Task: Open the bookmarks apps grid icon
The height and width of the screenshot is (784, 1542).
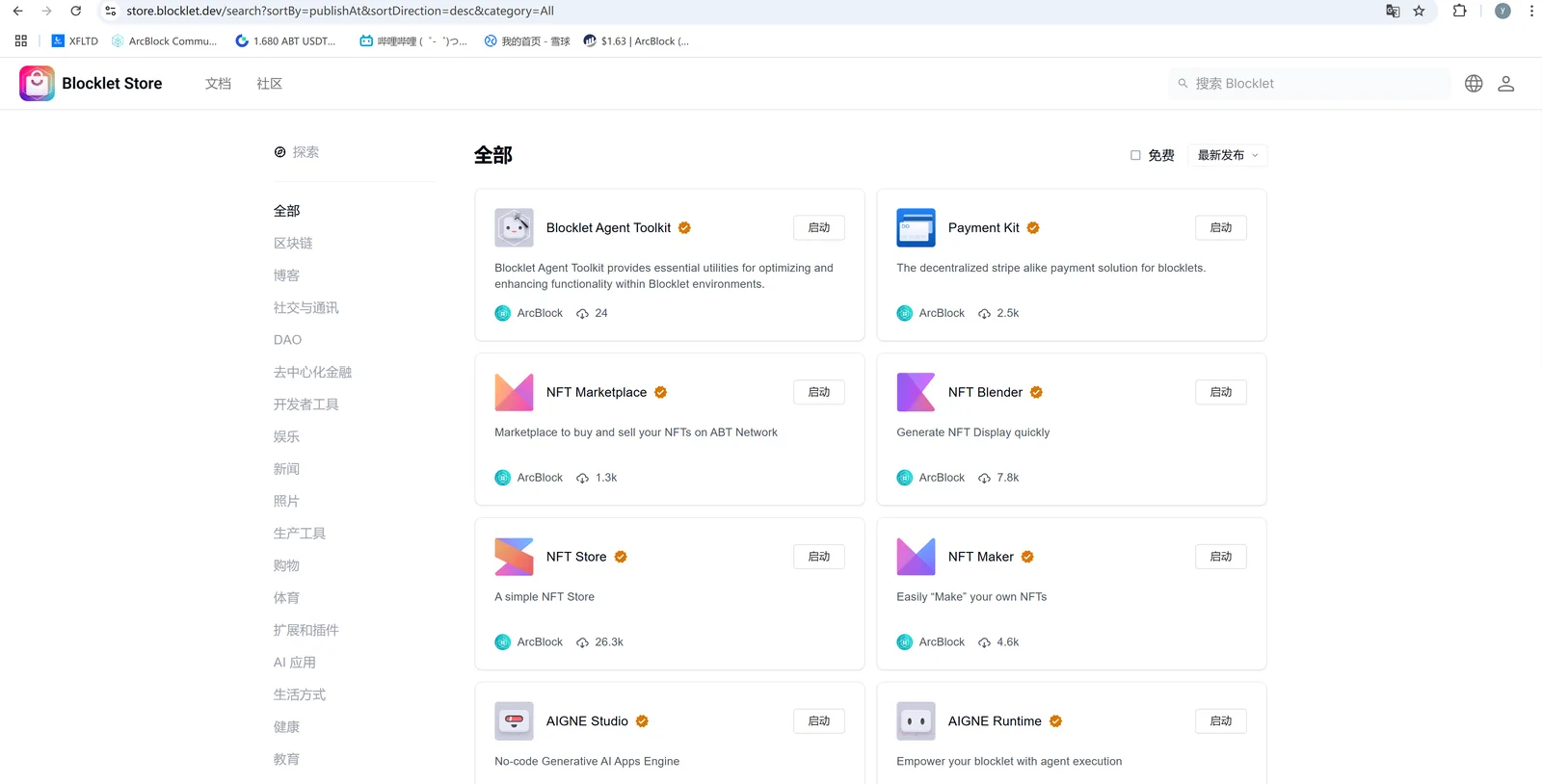Action: pyautogui.click(x=21, y=41)
